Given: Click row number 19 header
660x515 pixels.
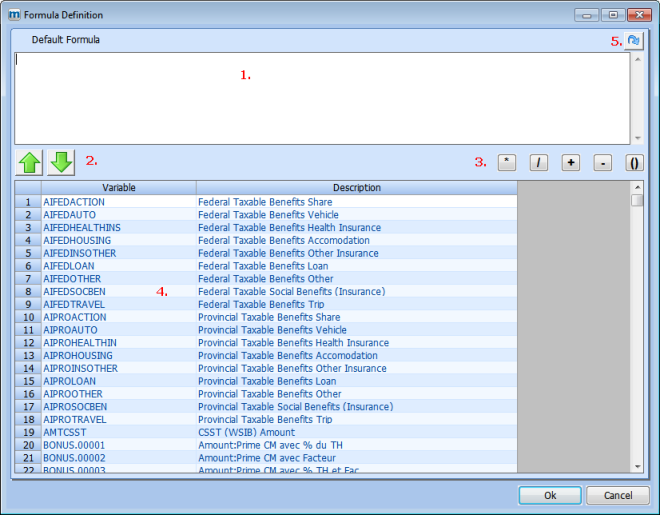Looking at the screenshot, I should pos(28,433).
